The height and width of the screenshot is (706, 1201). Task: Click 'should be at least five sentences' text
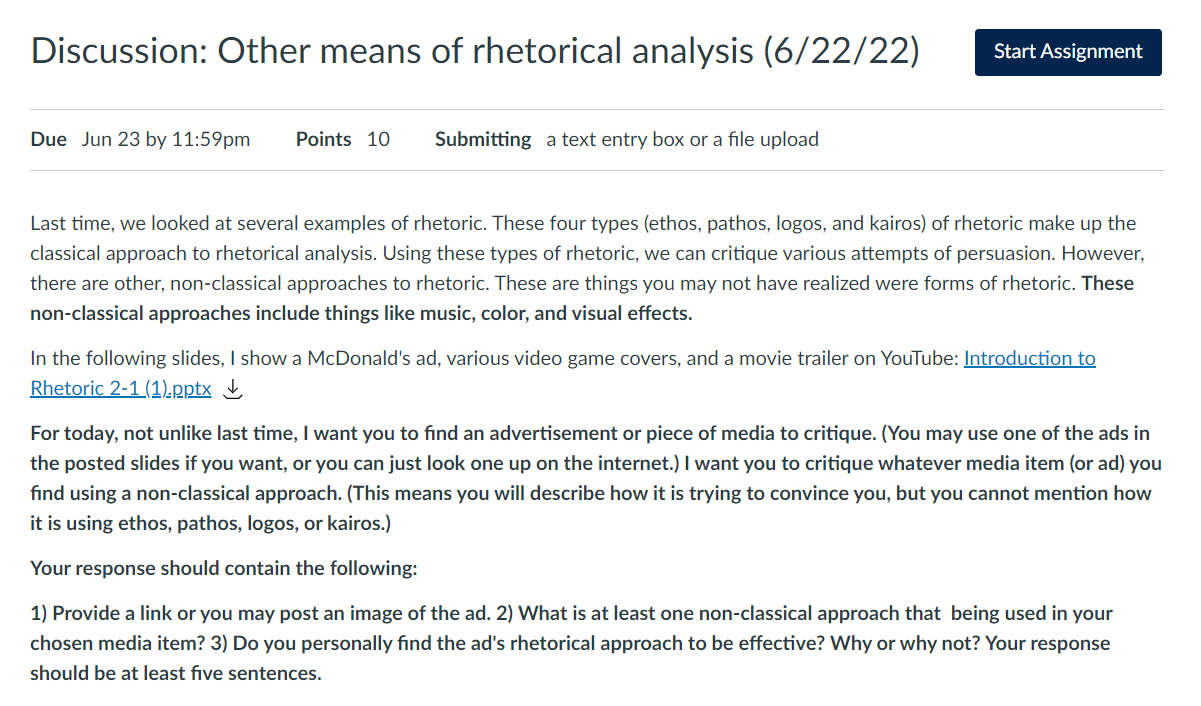(x=176, y=673)
